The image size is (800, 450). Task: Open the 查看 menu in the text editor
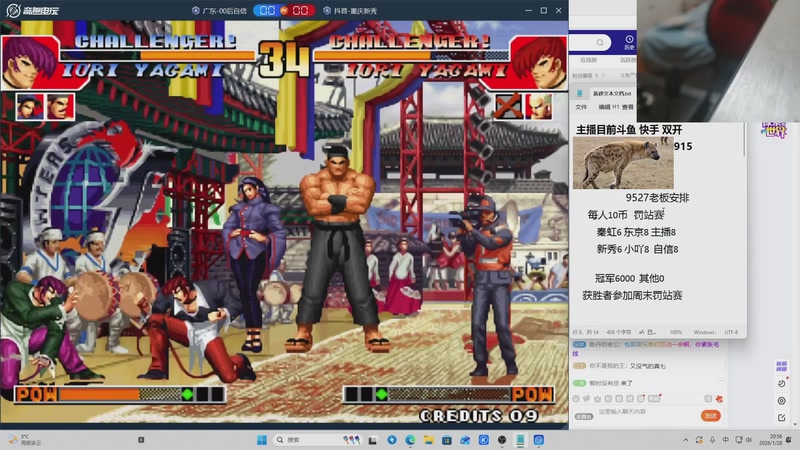point(628,107)
